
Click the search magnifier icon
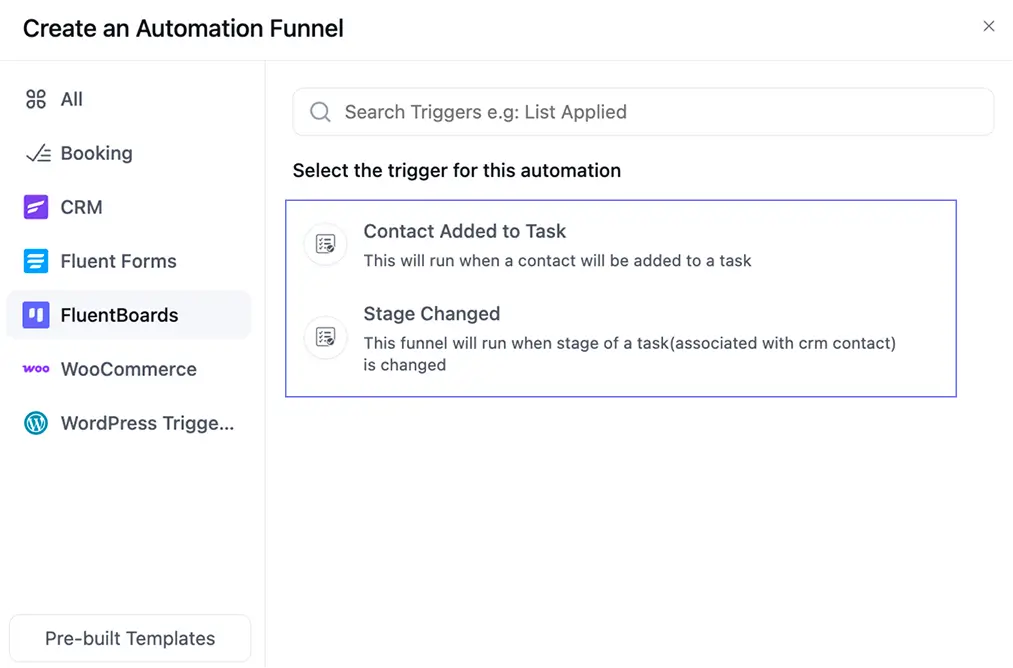(x=320, y=112)
